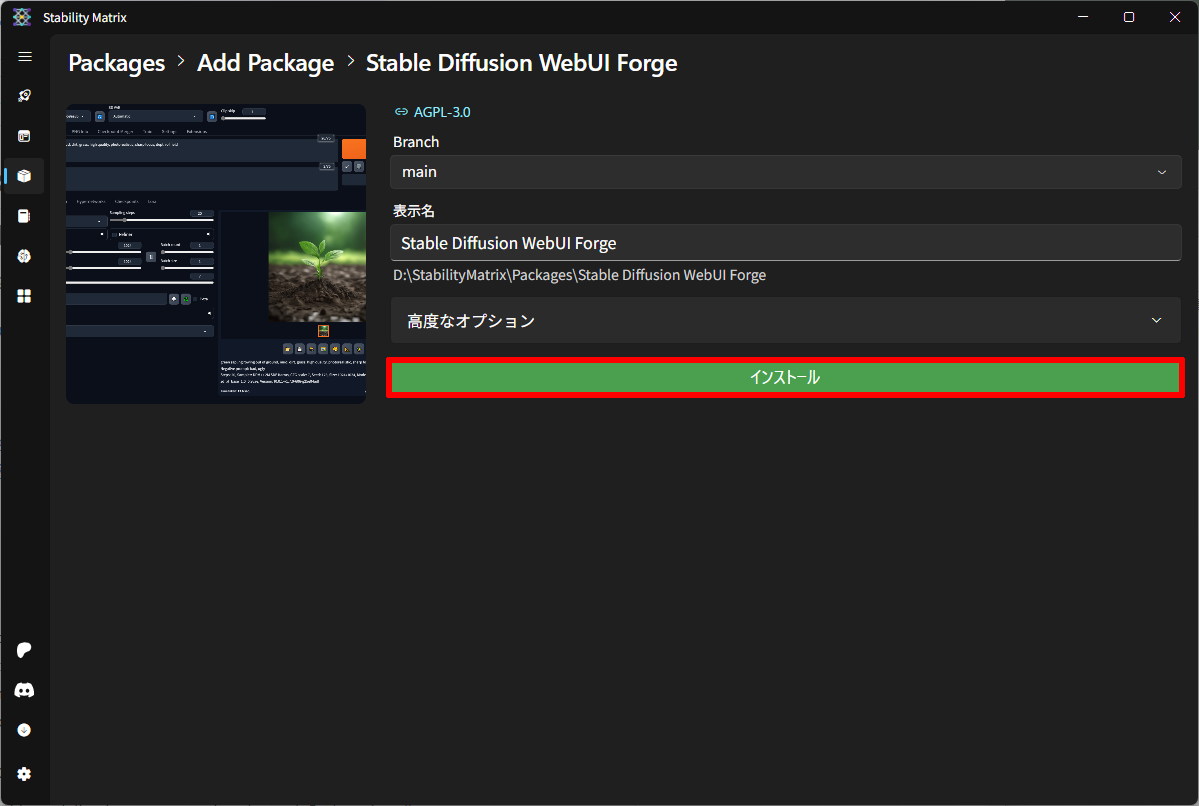
Task: Click the Discord icon in sidebar
Action: click(25, 690)
